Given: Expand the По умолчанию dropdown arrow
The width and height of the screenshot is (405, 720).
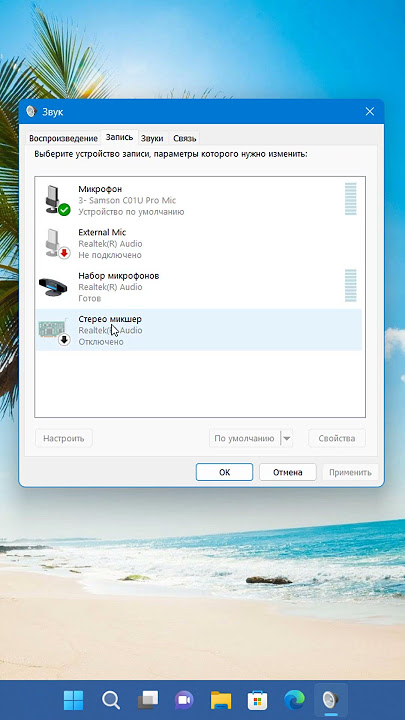Looking at the screenshot, I should 287,438.
